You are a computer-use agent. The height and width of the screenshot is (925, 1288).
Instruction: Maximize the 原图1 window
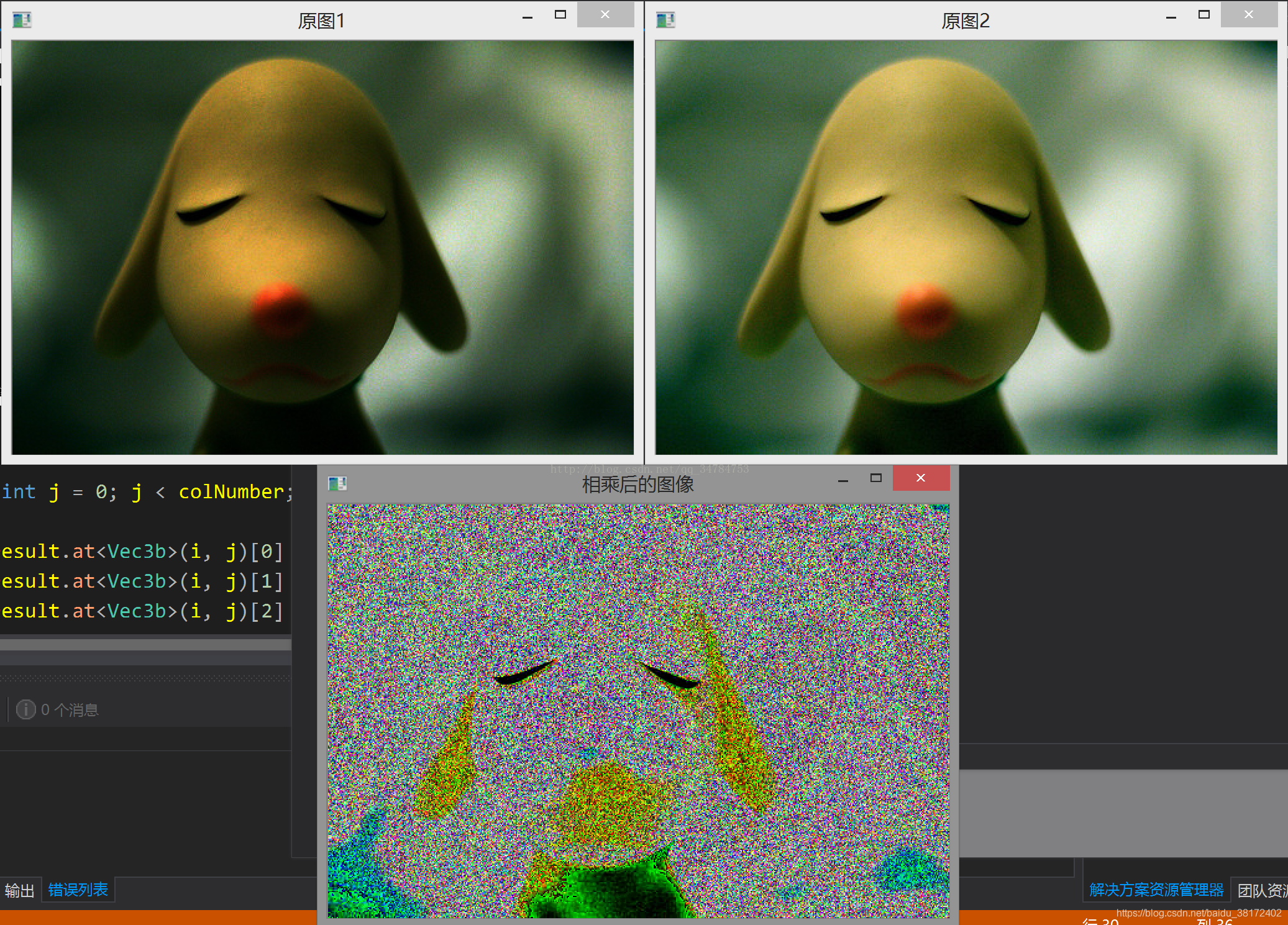pyautogui.click(x=560, y=15)
